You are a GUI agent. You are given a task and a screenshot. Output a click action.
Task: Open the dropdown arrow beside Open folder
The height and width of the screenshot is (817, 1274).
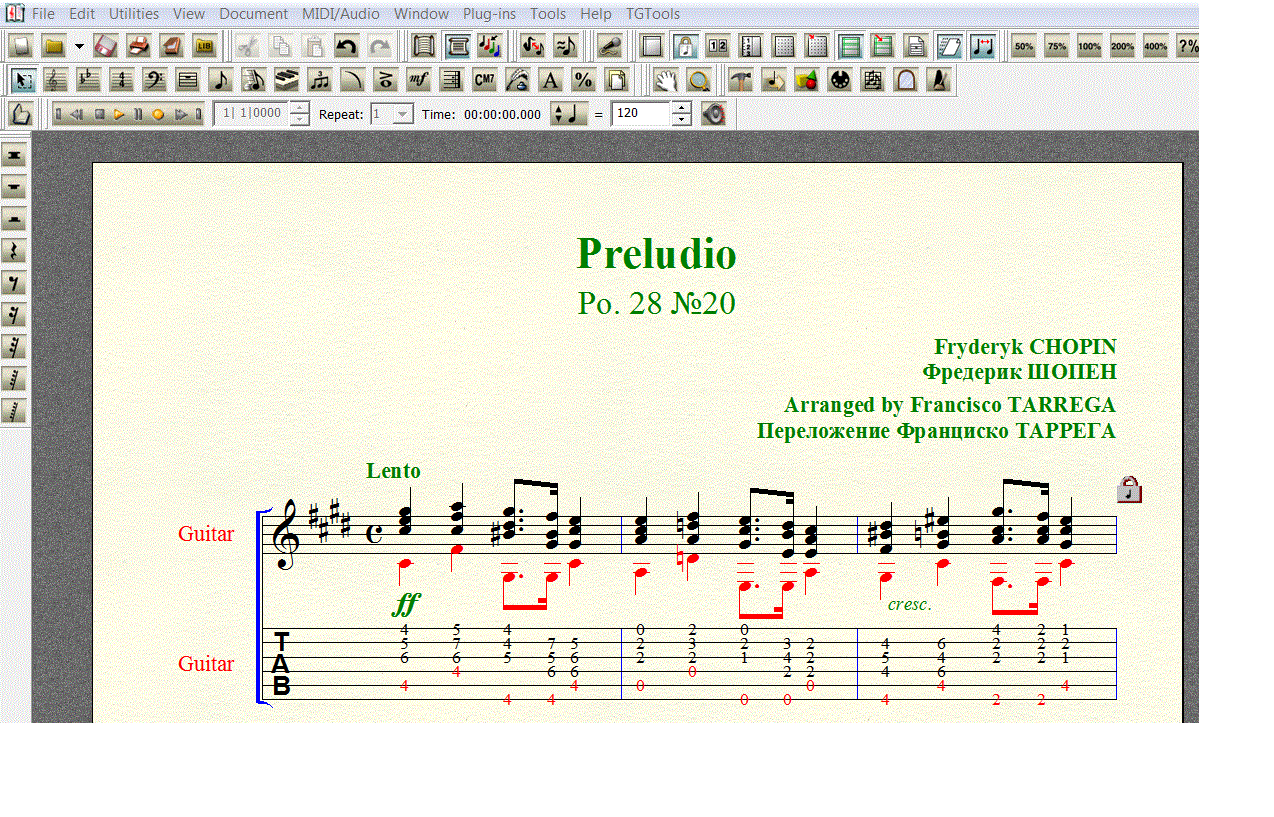pos(79,46)
